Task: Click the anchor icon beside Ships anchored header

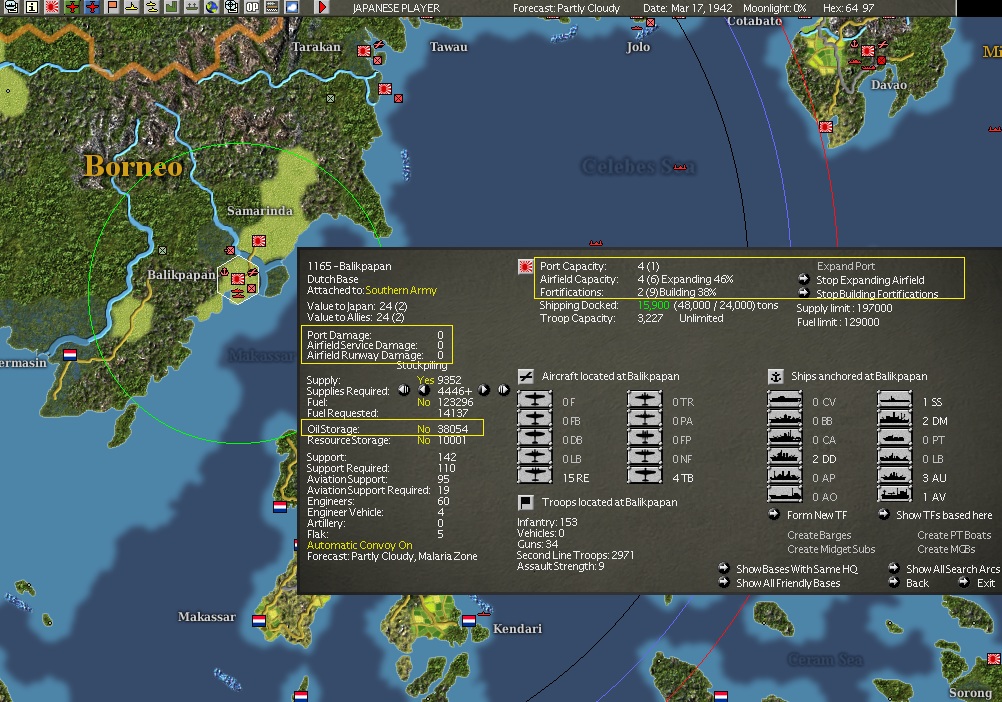Action: [775, 376]
